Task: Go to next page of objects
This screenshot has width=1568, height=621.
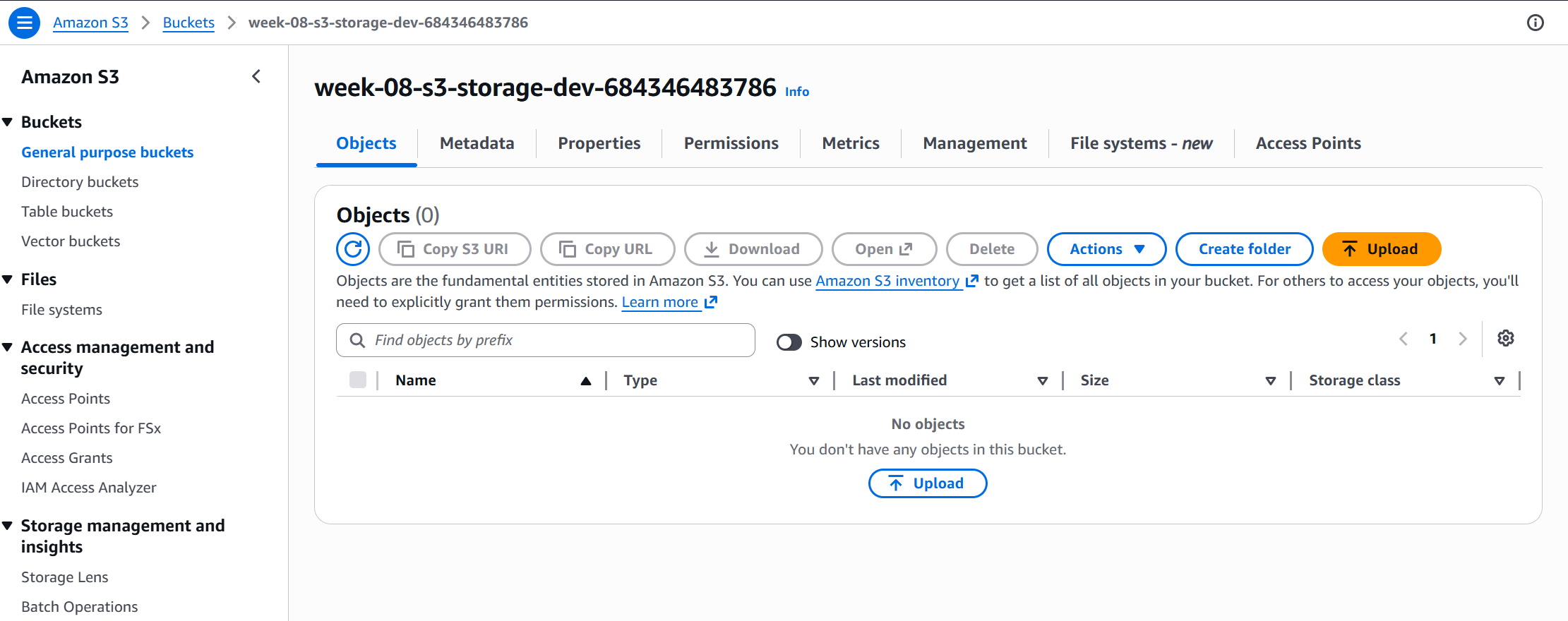Action: (1463, 339)
